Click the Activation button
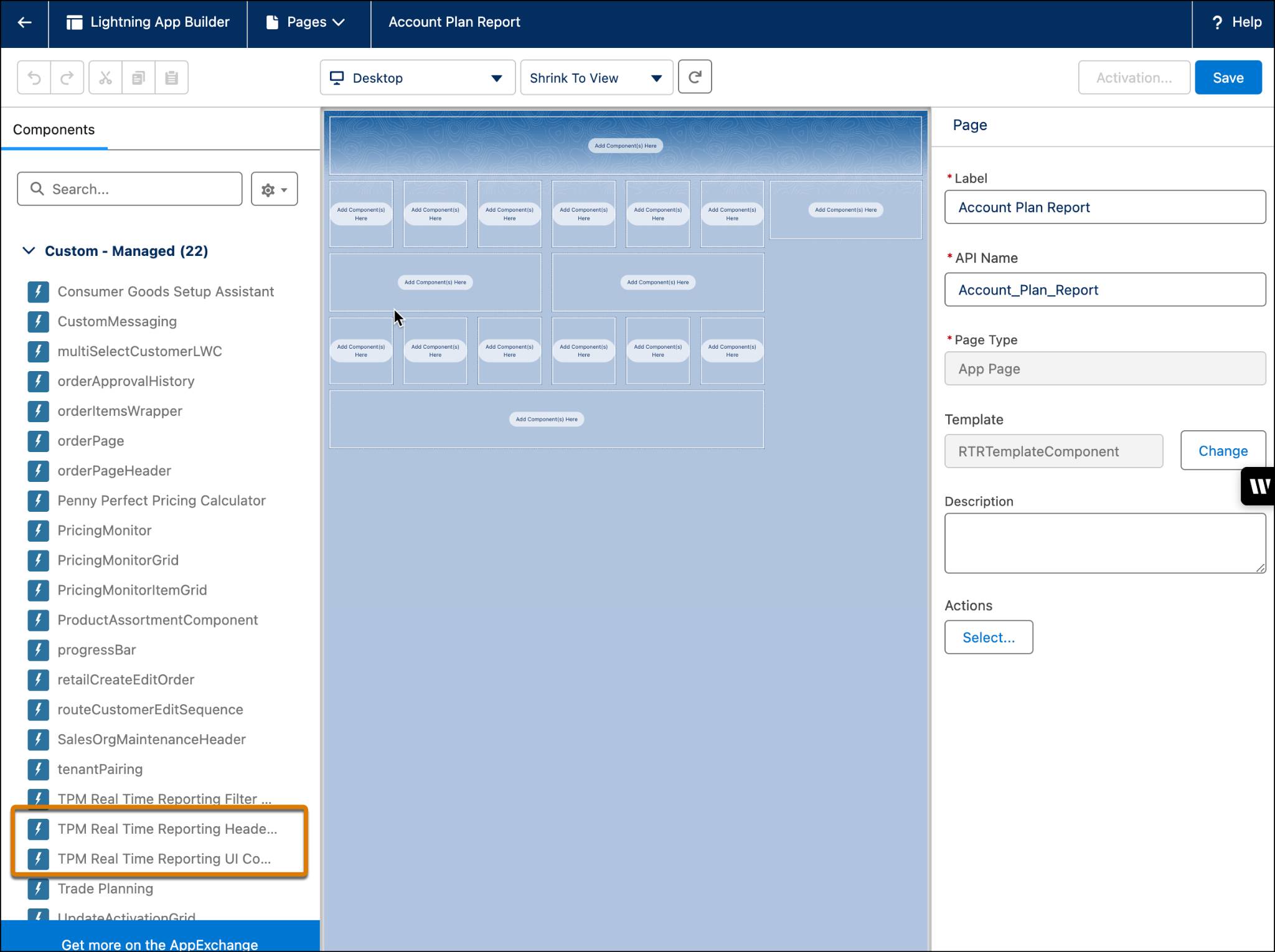Screen dimensions: 1275x952 pyautogui.click(x=1134, y=78)
